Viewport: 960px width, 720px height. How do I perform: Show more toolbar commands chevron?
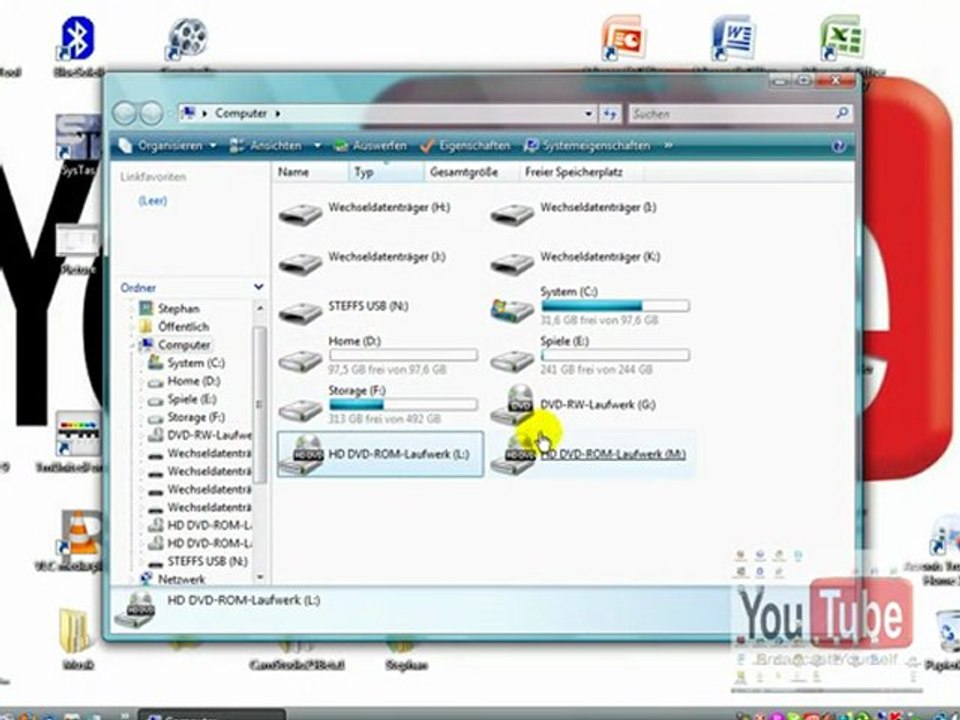pos(668,146)
